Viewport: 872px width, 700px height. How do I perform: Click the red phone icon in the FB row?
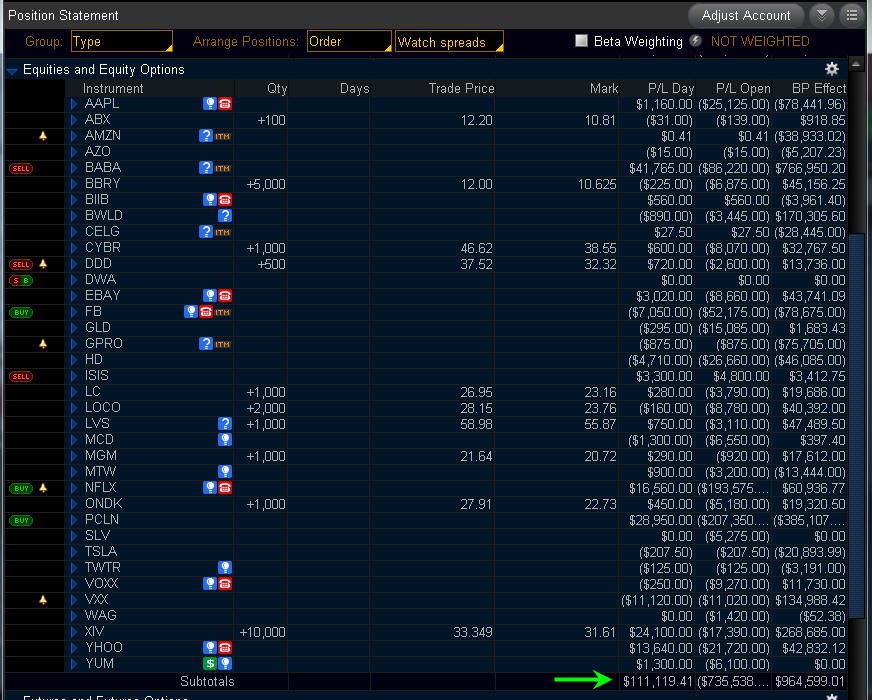point(206,312)
